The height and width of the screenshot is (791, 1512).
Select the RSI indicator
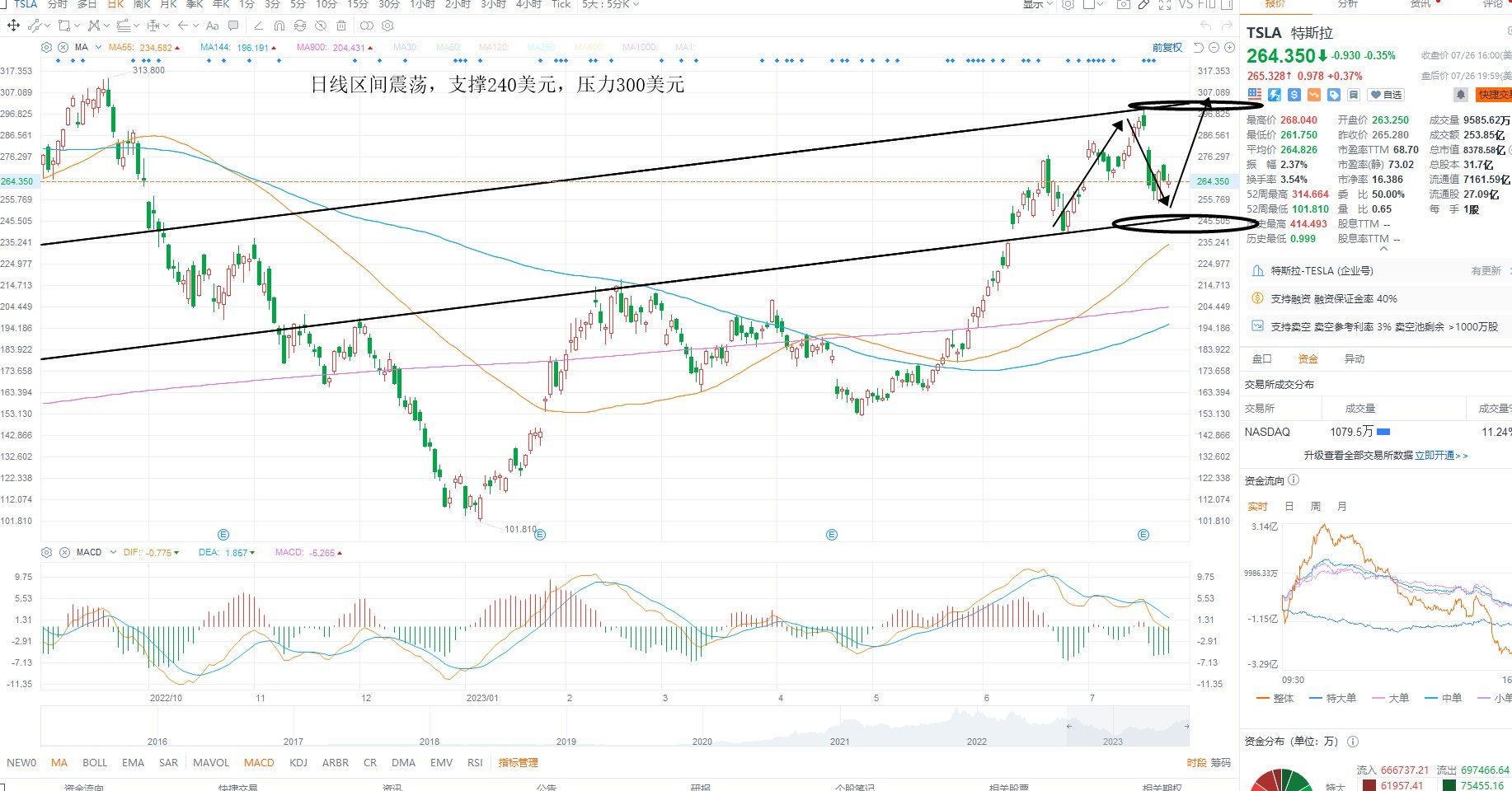coord(475,762)
